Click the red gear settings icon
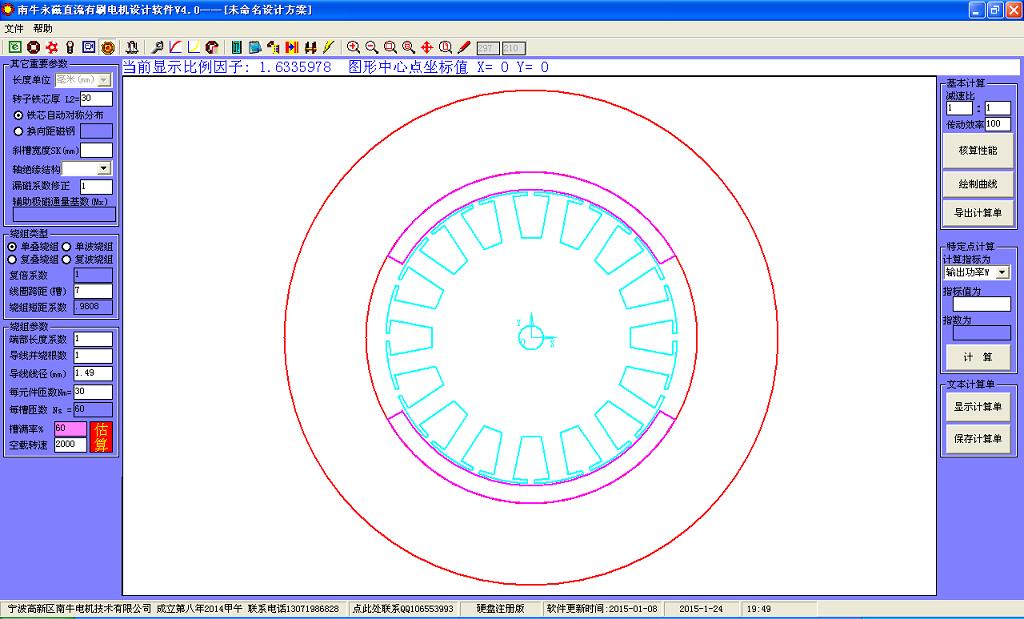The height and width of the screenshot is (619, 1024). point(51,47)
